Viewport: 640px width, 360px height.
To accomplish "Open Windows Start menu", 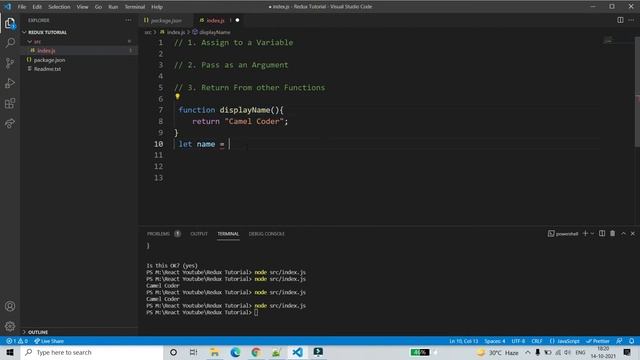I will tap(10, 352).
